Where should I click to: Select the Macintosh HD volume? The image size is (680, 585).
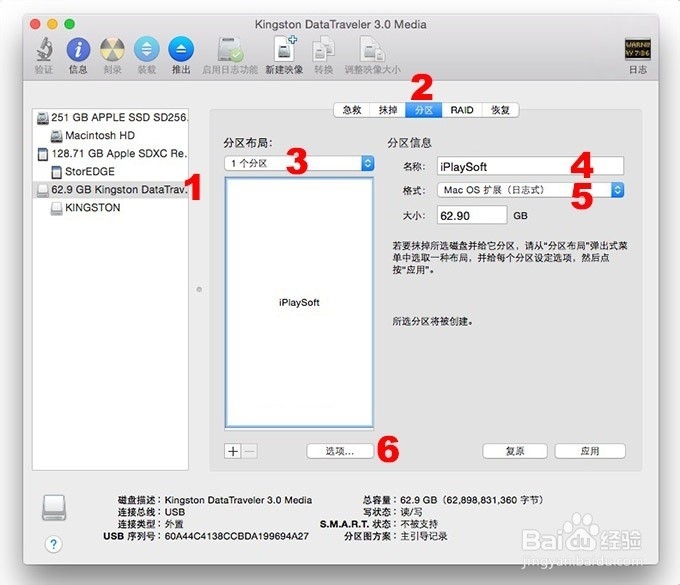click(111, 135)
